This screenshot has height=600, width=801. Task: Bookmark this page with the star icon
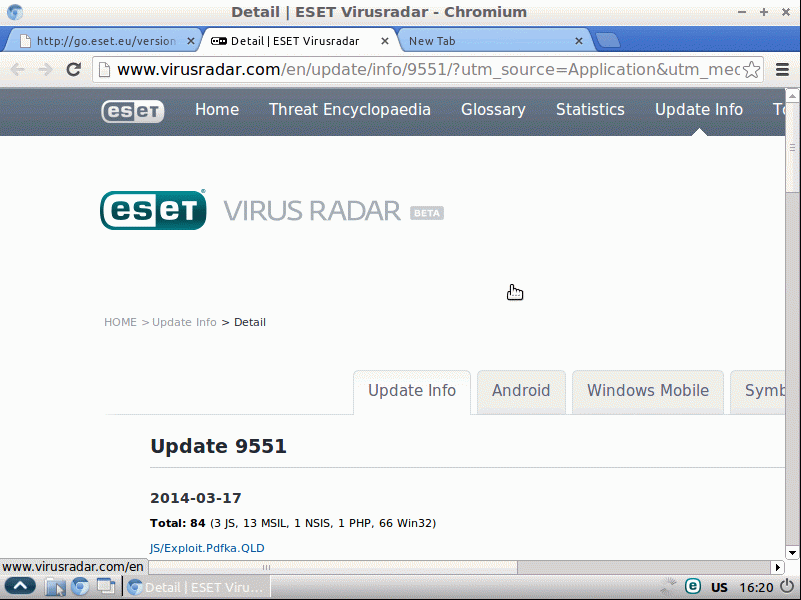tap(751, 69)
